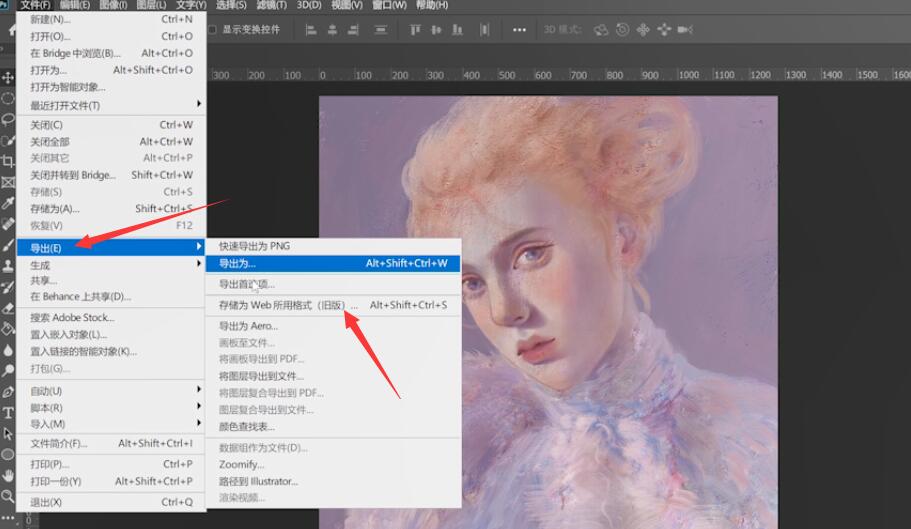Select the Clone Stamp tool
Screen dimensions: 911x529
[8, 266]
